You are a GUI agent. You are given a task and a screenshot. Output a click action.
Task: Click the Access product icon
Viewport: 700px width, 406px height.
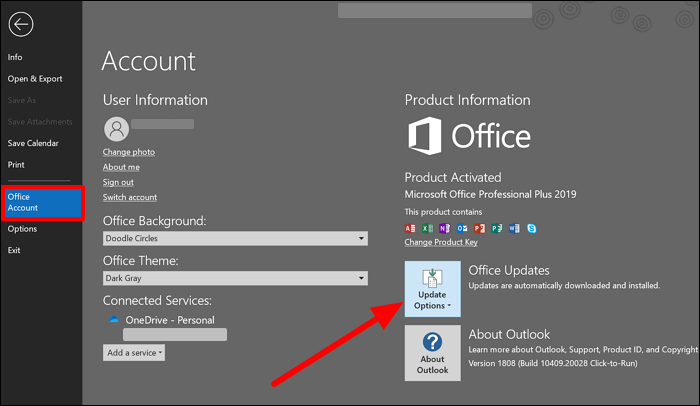click(409, 228)
